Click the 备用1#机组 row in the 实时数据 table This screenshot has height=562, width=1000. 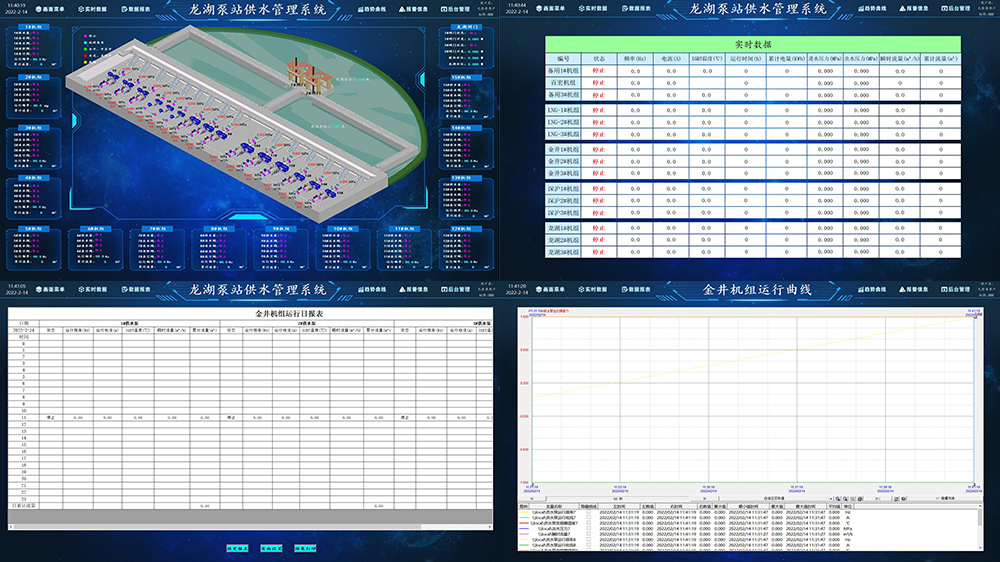(563, 72)
